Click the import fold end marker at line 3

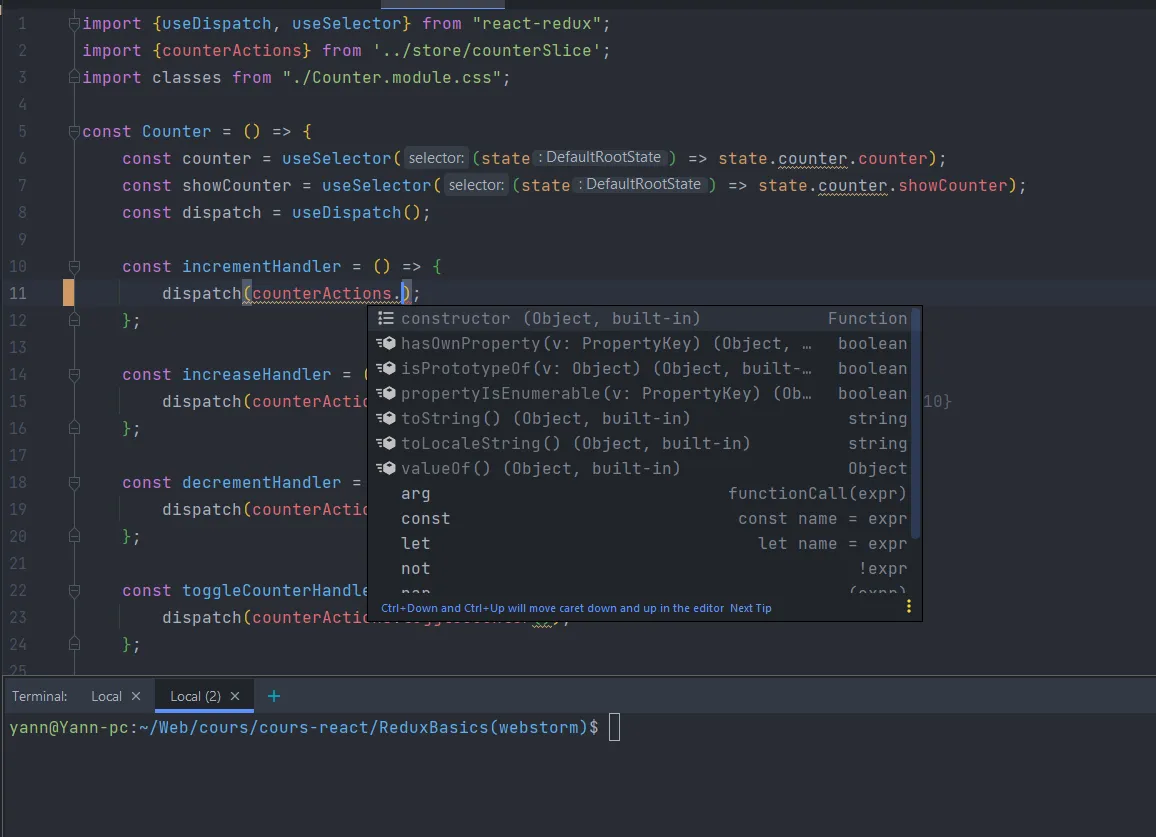[74, 77]
